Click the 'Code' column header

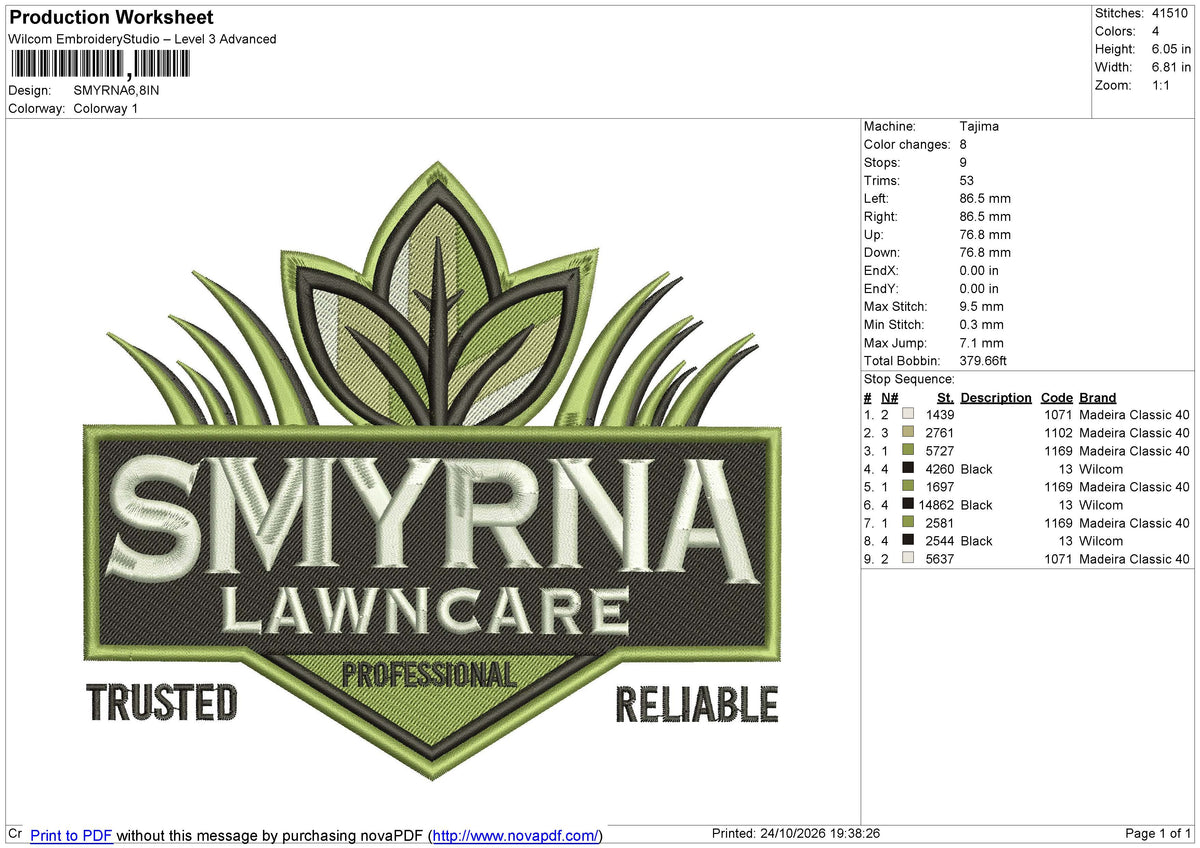(x=1056, y=397)
